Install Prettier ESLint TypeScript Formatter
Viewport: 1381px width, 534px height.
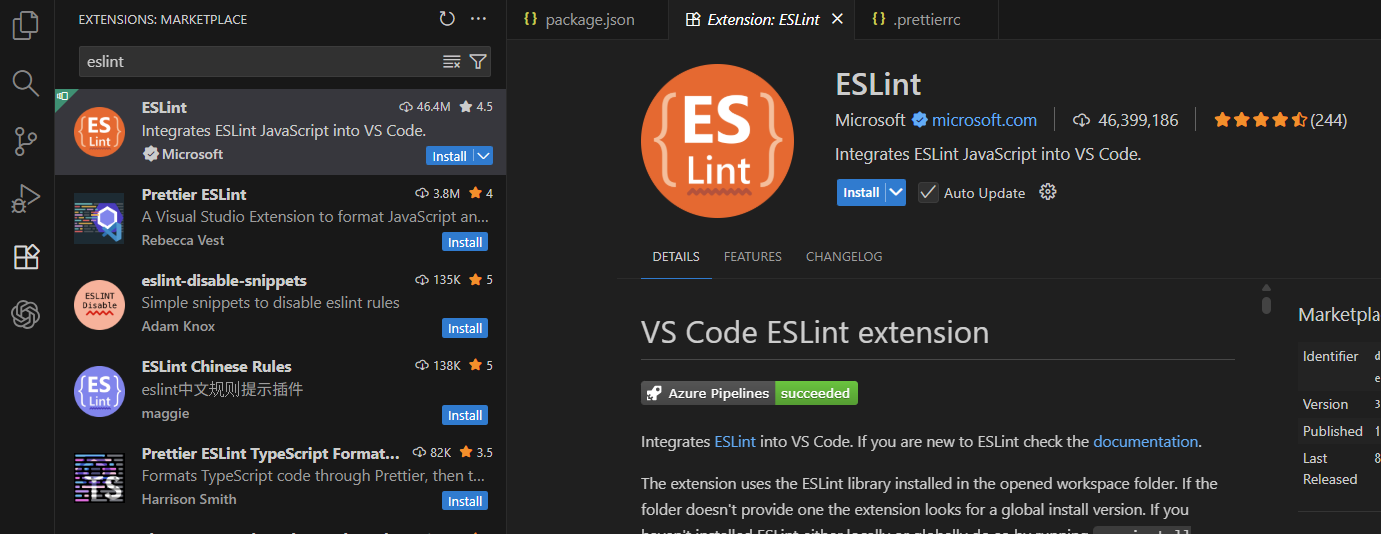click(x=465, y=501)
